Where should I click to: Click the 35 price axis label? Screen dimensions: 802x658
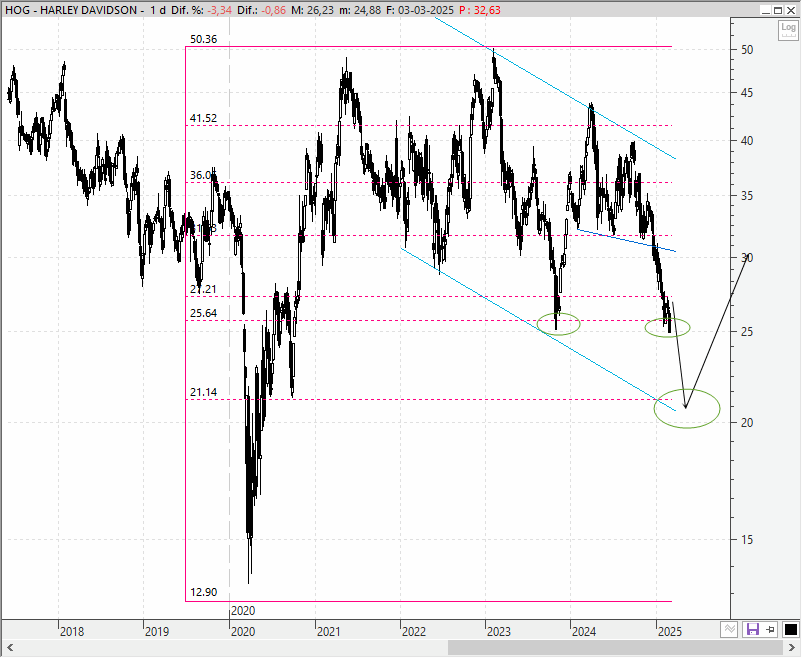click(747, 195)
